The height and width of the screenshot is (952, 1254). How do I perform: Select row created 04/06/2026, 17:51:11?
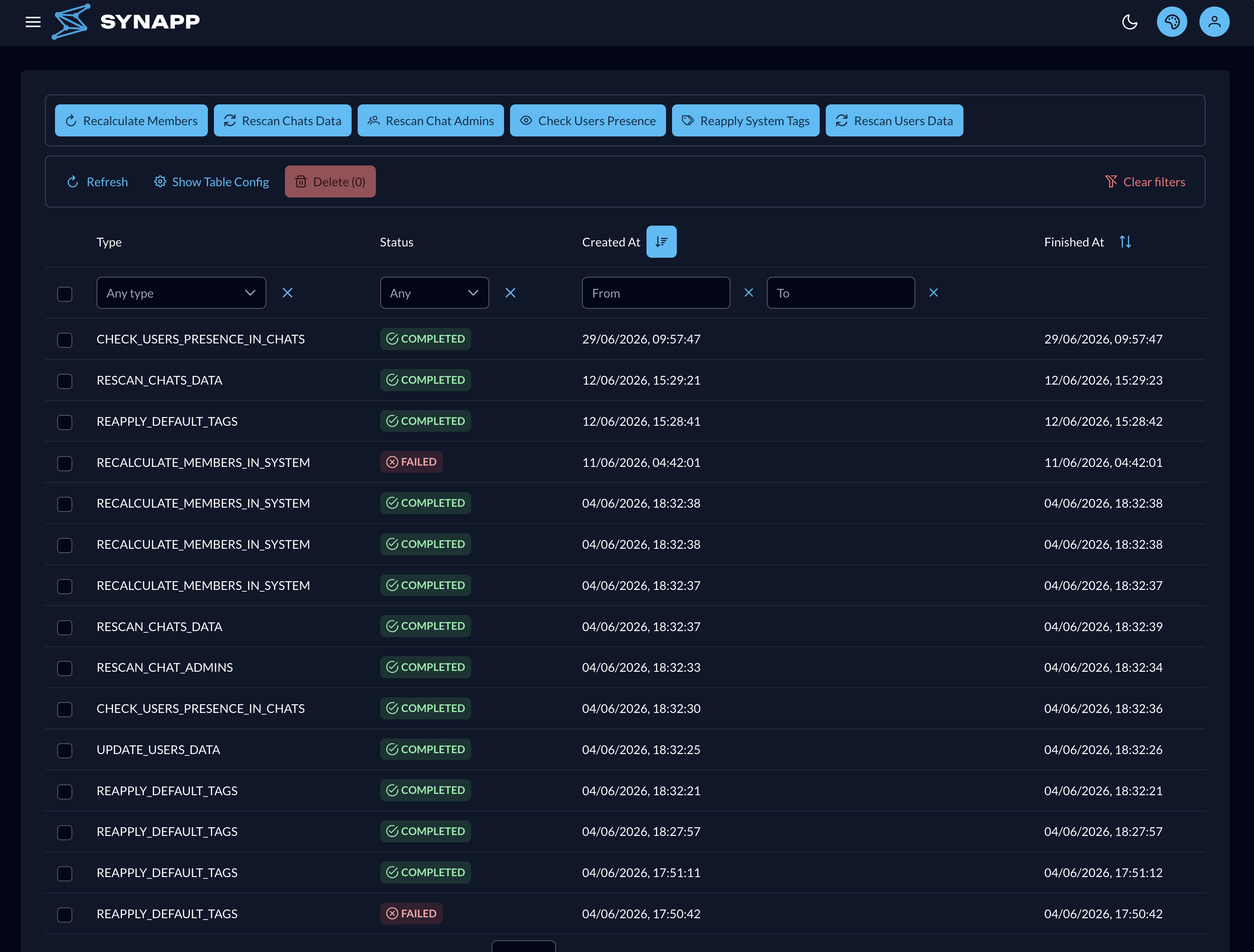(x=65, y=874)
